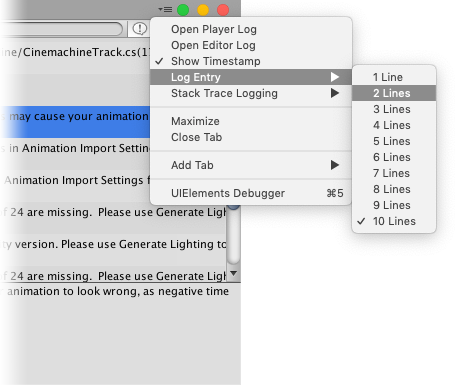Click the console vertical scrollbar thumb

(x=234, y=235)
